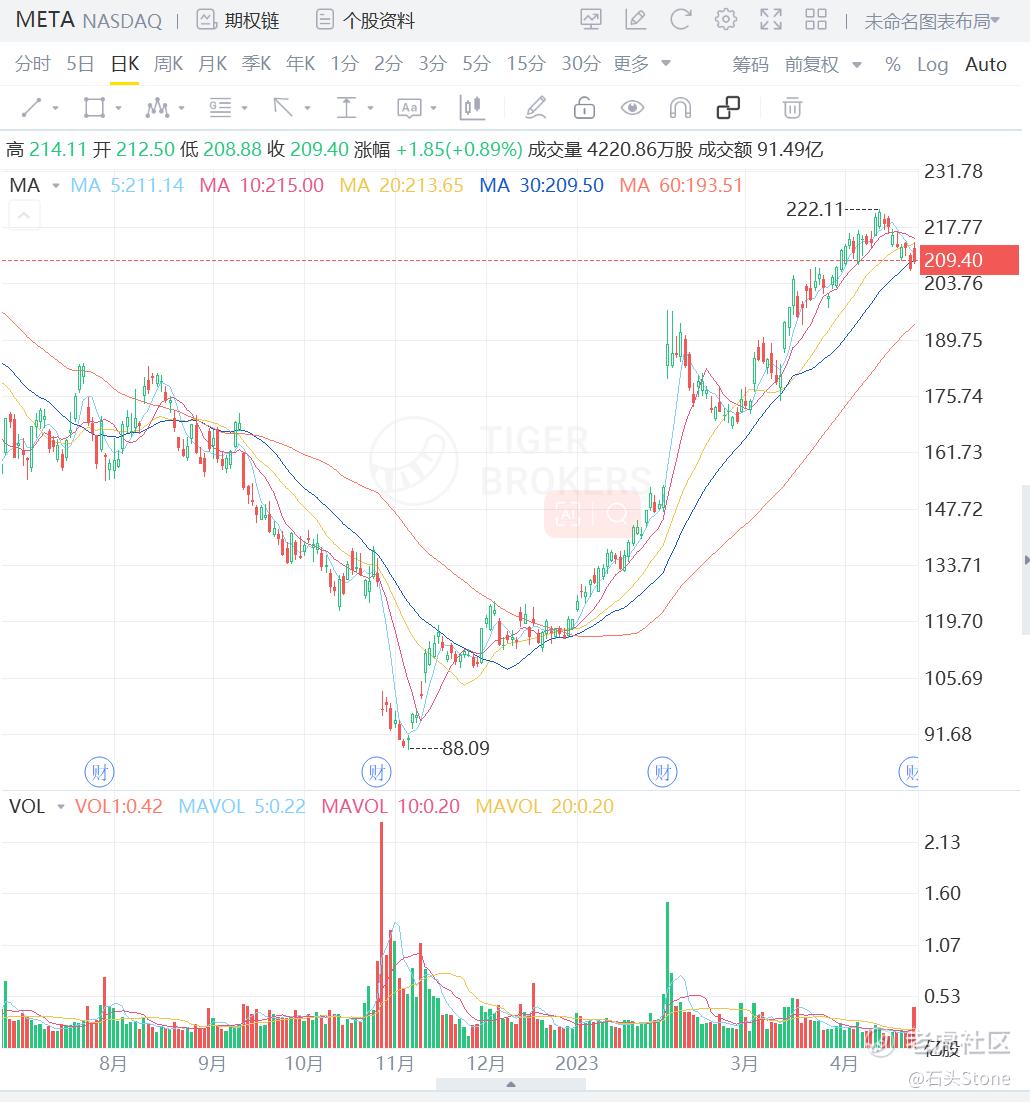The width and height of the screenshot is (1030, 1102).
Task: Expand the line tool options arrow
Action: pos(56,108)
